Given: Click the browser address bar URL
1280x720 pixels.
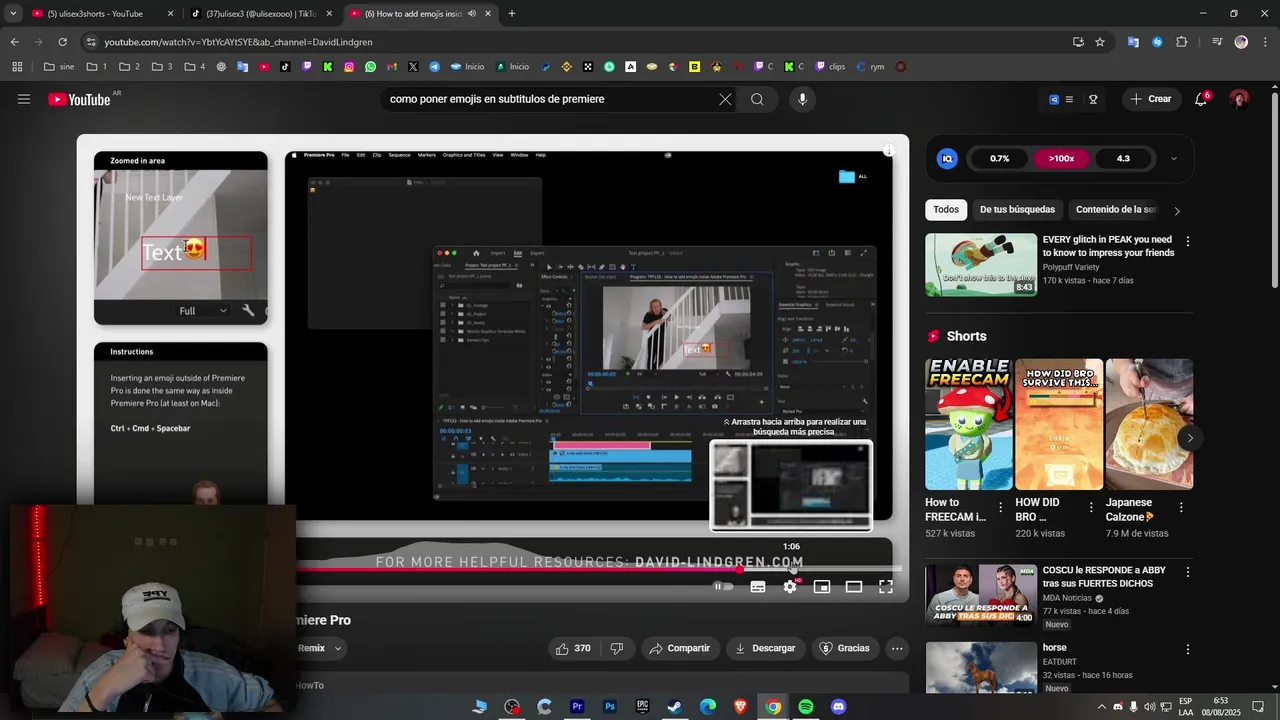Looking at the screenshot, I should [x=238, y=42].
